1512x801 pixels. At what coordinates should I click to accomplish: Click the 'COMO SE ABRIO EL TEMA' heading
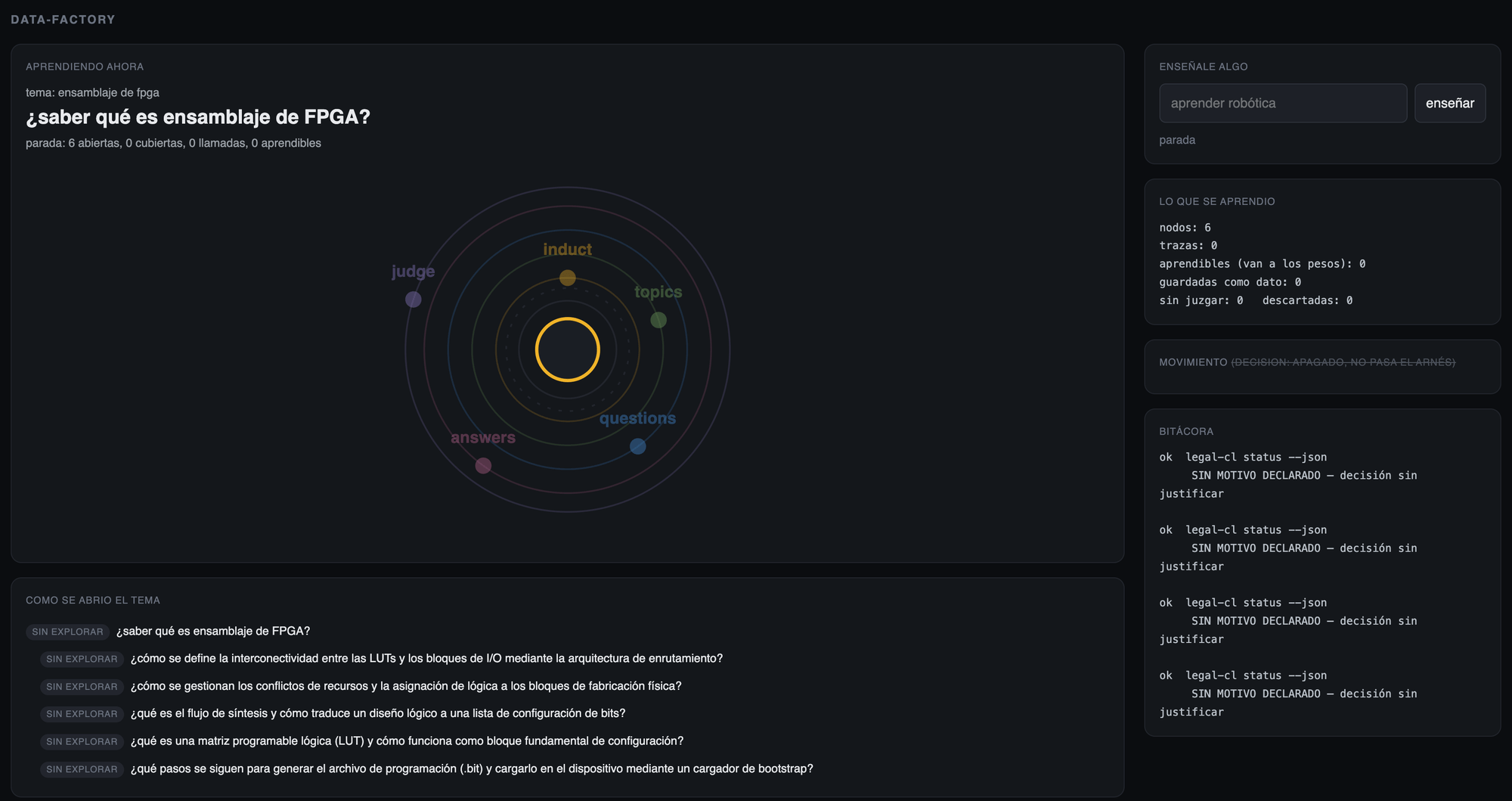click(x=93, y=600)
